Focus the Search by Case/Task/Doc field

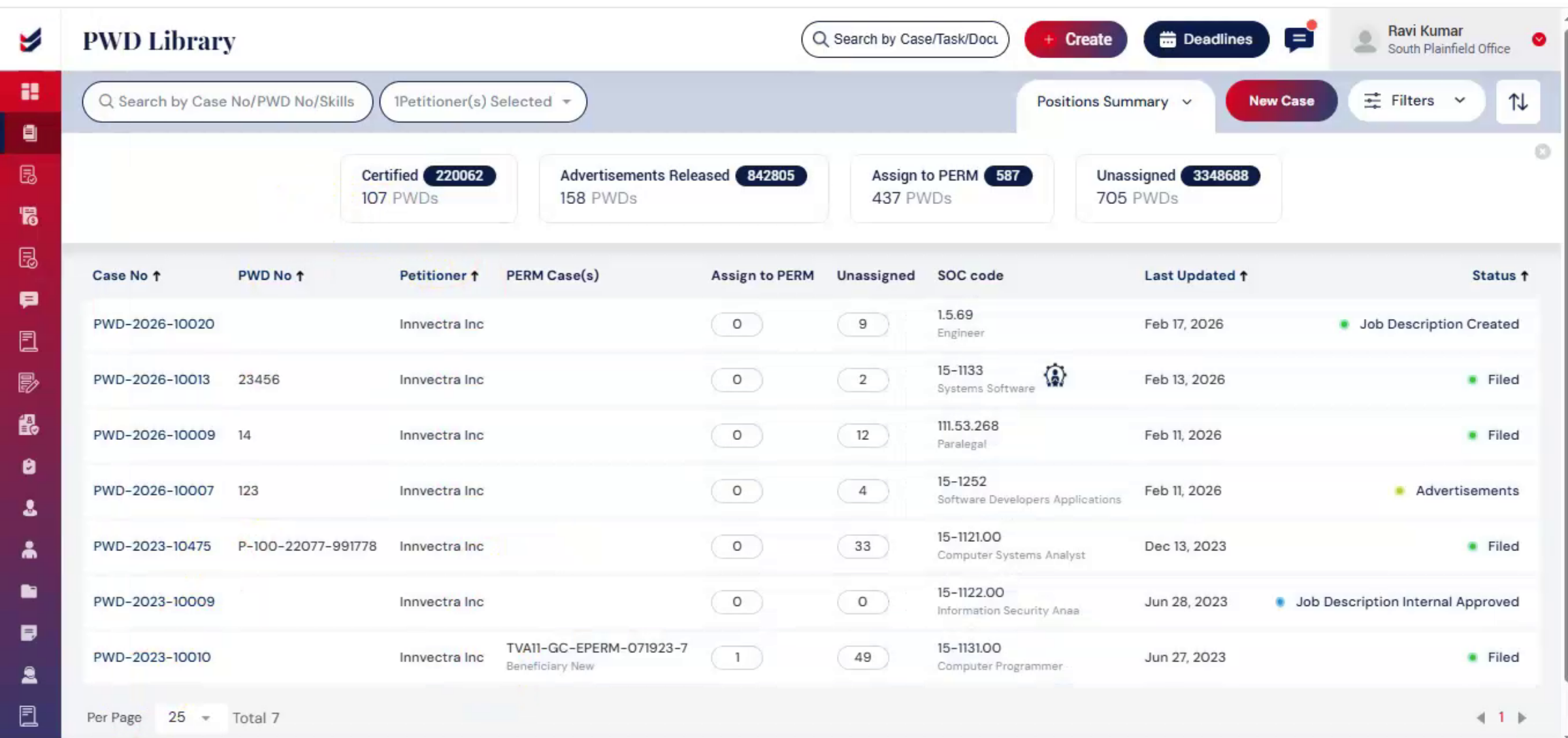(x=906, y=39)
